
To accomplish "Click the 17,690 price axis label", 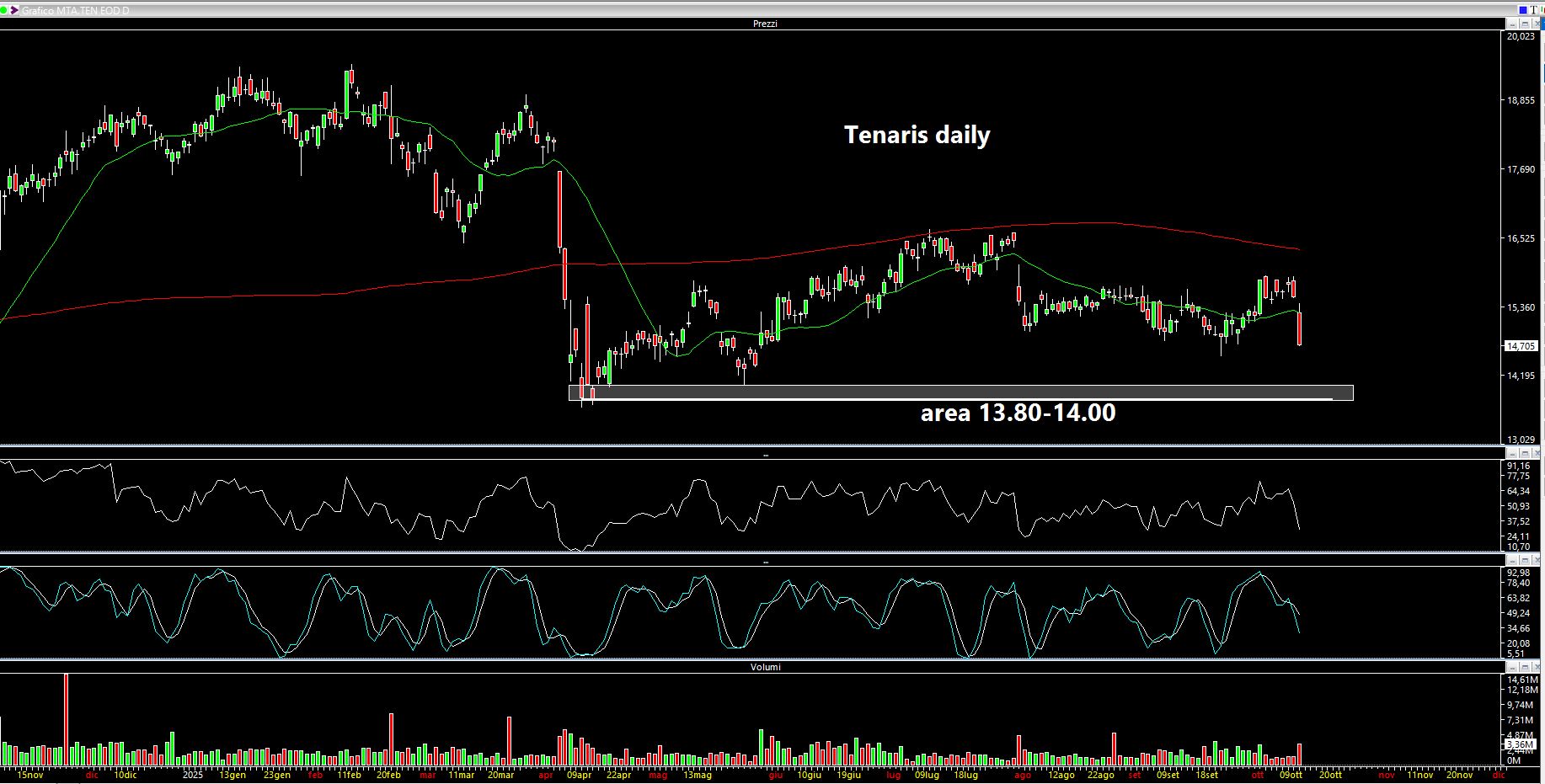I will coord(1521,169).
